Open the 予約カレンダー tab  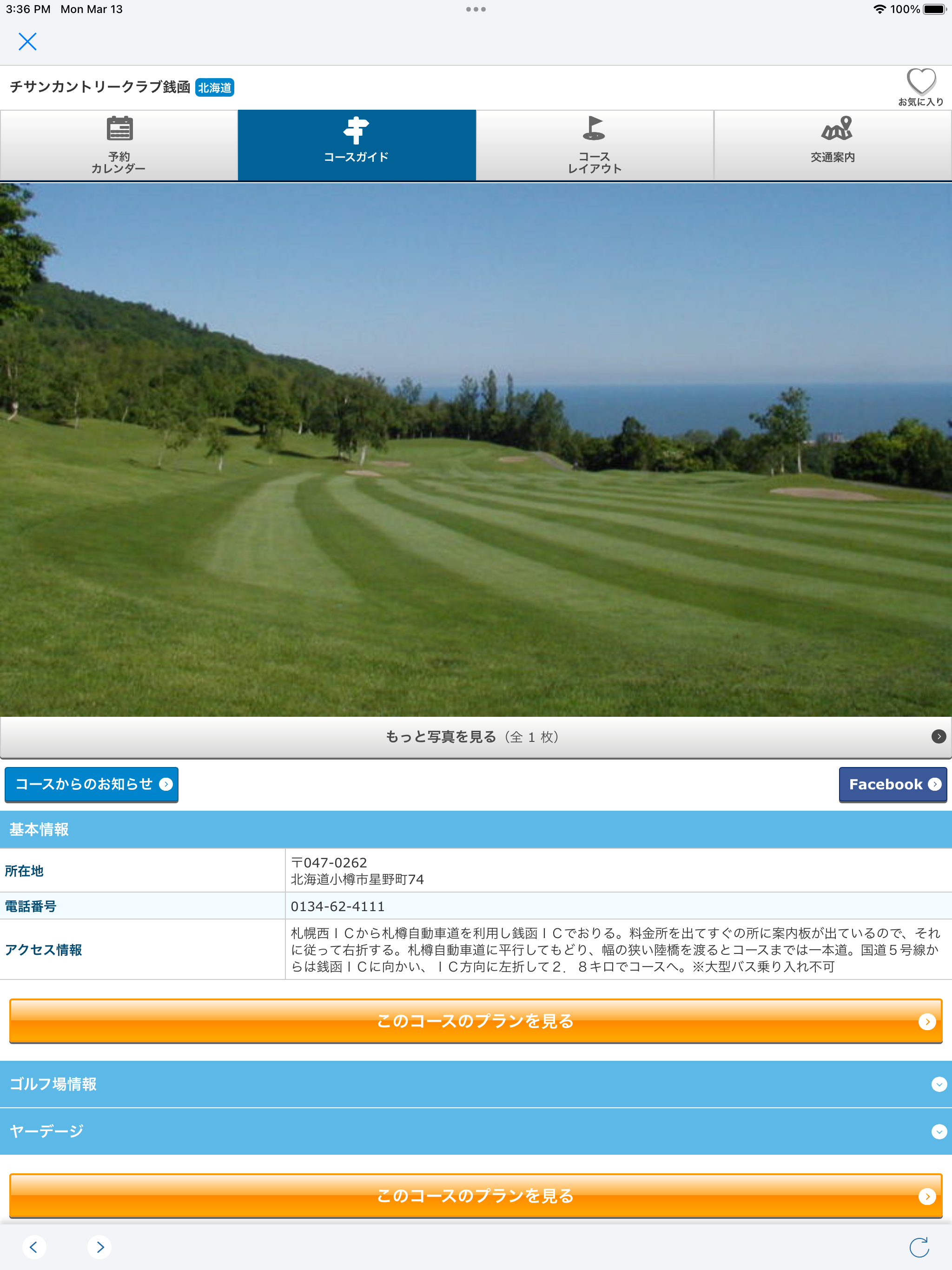click(119, 145)
